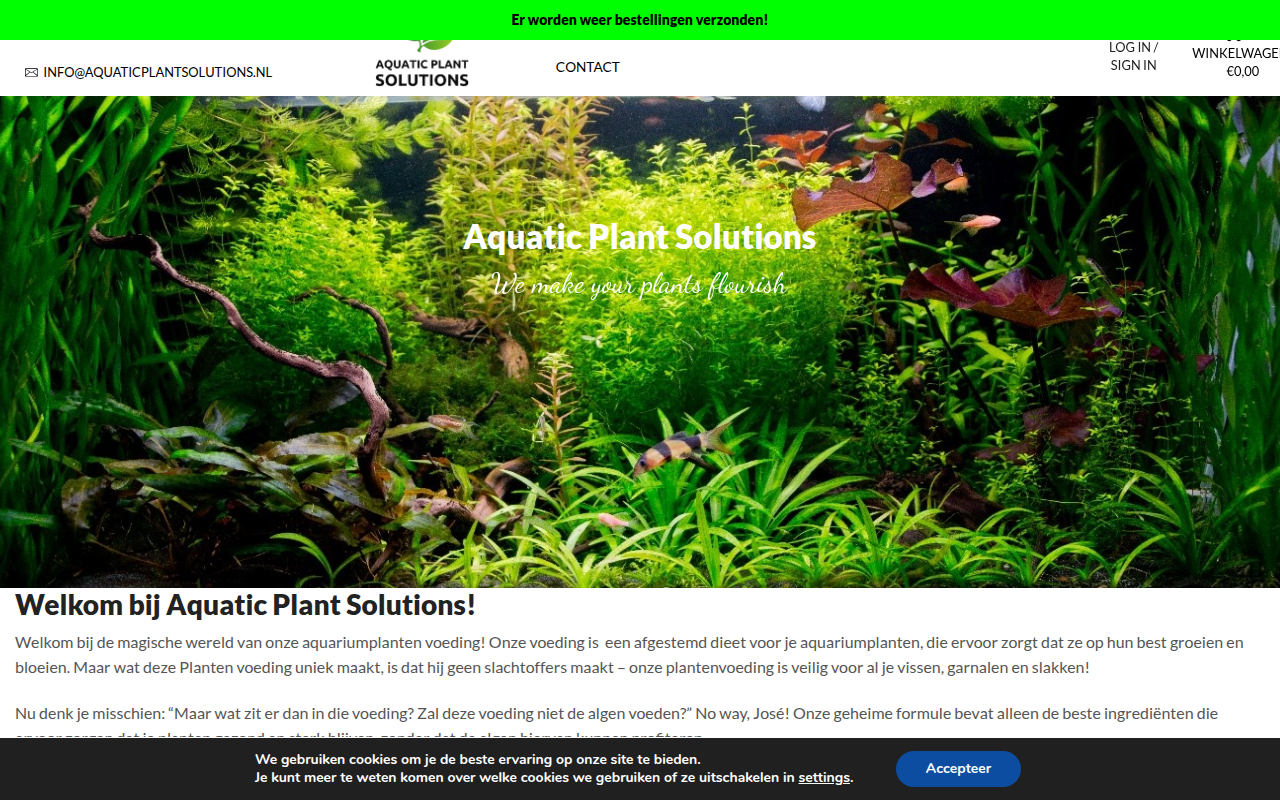This screenshot has height=800, width=1280.
Task: Click the Aquatic Plant Solutions logo
Action: (x=422, y=64)
